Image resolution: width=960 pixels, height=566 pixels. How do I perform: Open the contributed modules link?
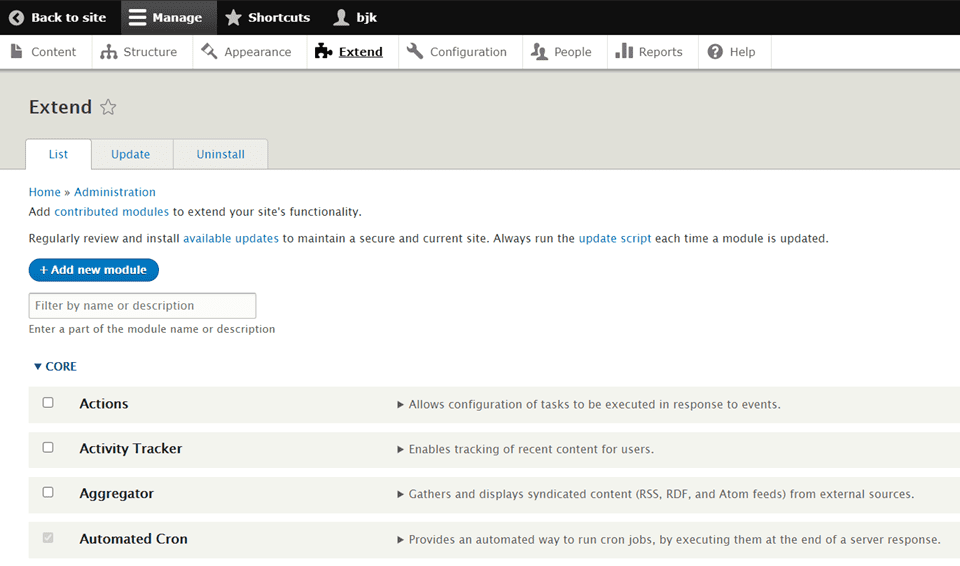[x=111, y=211]
